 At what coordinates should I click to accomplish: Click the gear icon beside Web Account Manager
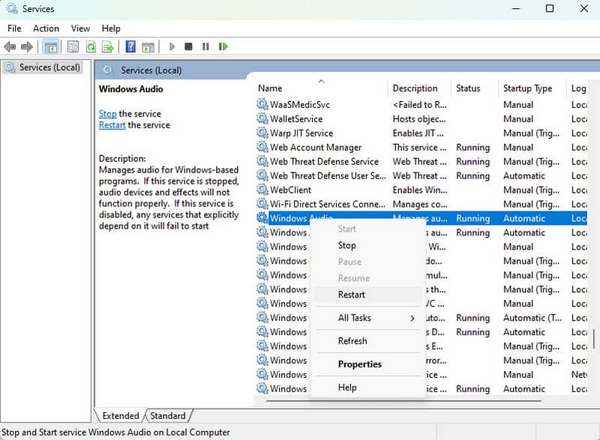tap(262, 147)
